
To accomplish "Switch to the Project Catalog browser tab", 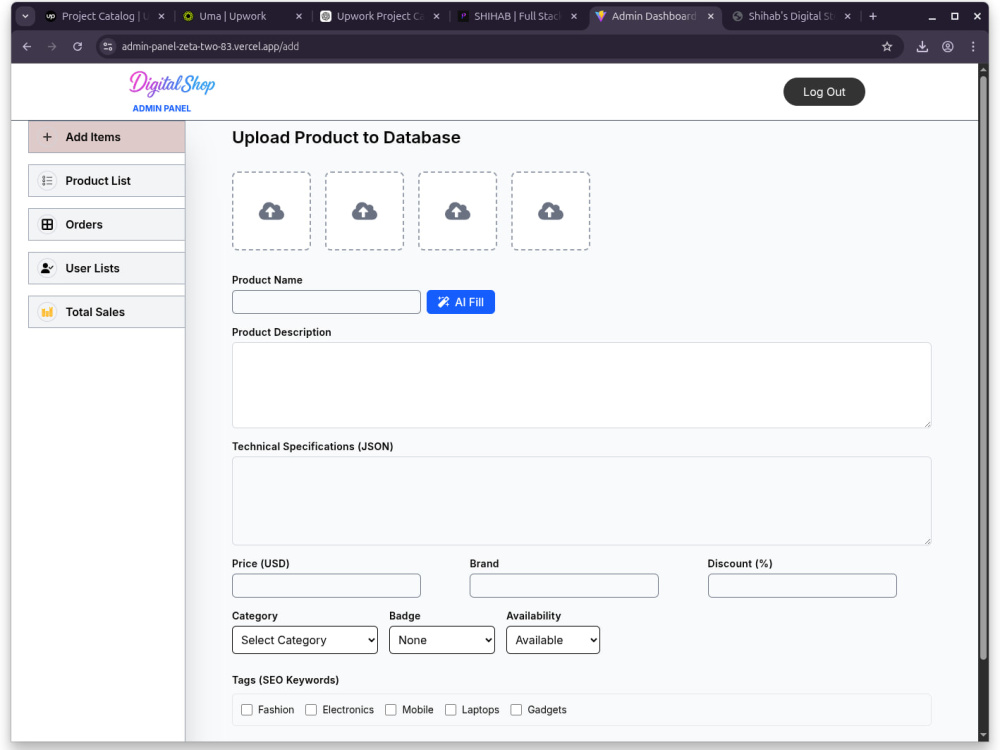I will [x=105, y=16].
